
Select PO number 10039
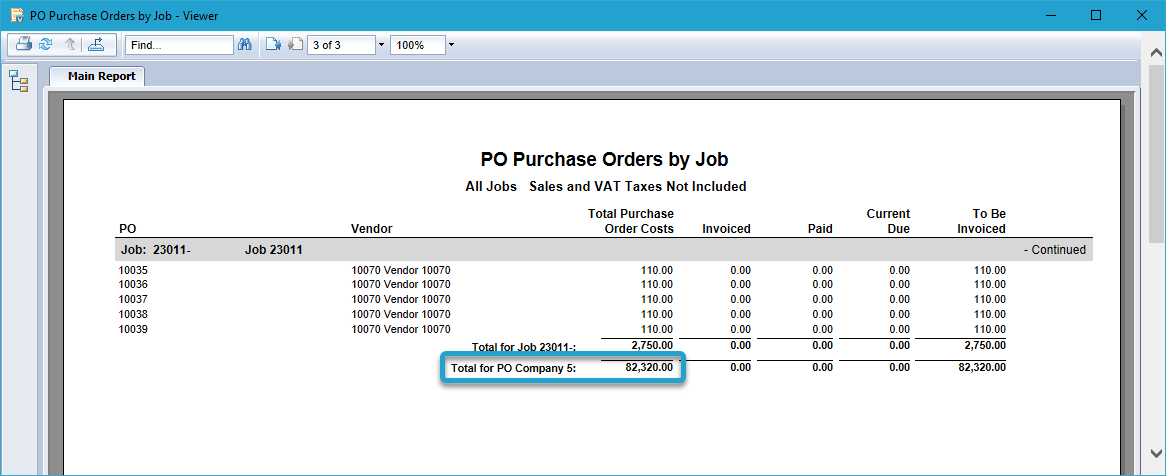(x=133, y=329)
